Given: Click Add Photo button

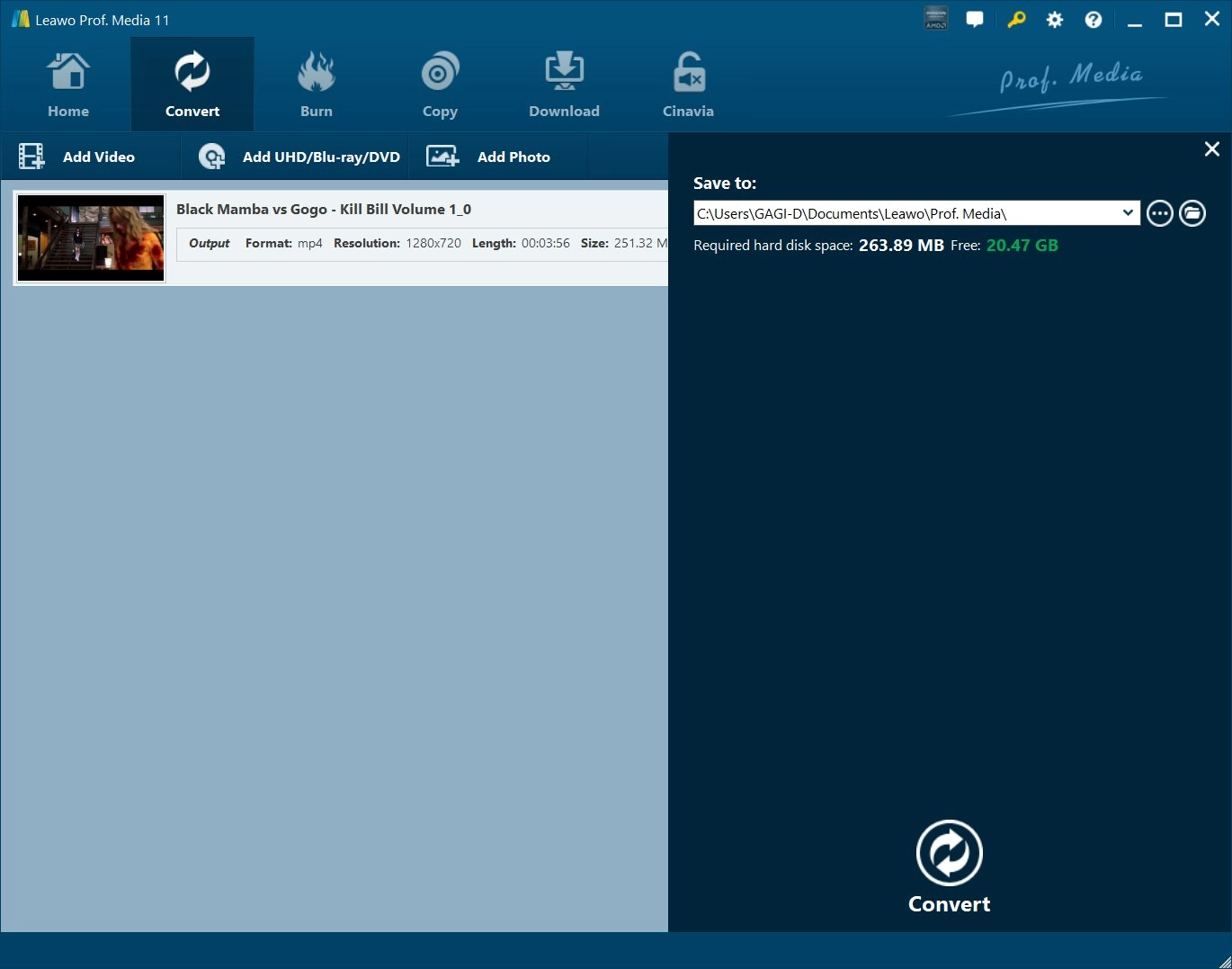Looking at the screenshot, I should point(489,157).
